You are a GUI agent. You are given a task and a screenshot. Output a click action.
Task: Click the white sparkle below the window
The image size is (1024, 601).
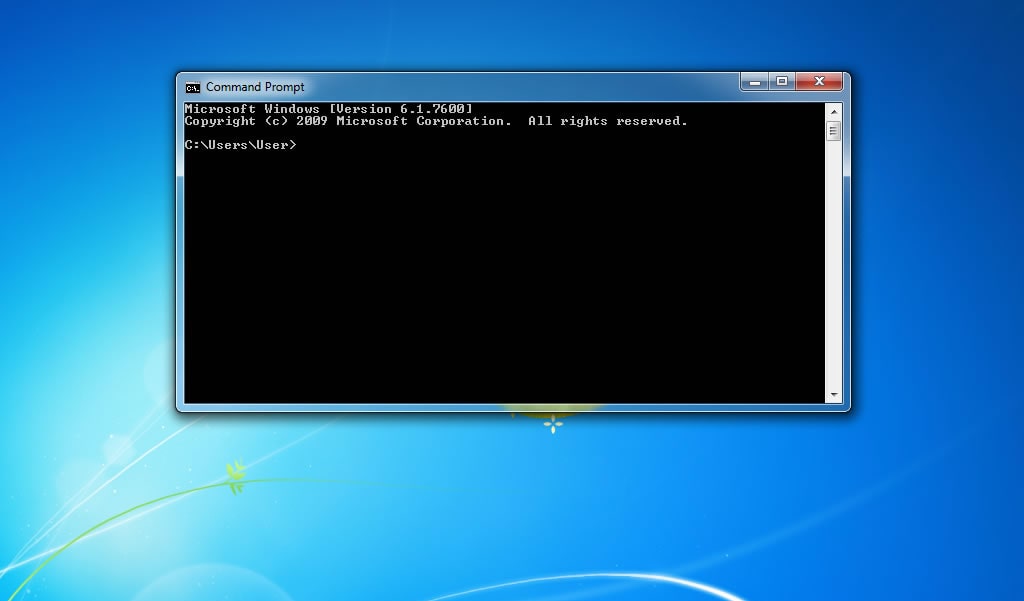(553, 425)
